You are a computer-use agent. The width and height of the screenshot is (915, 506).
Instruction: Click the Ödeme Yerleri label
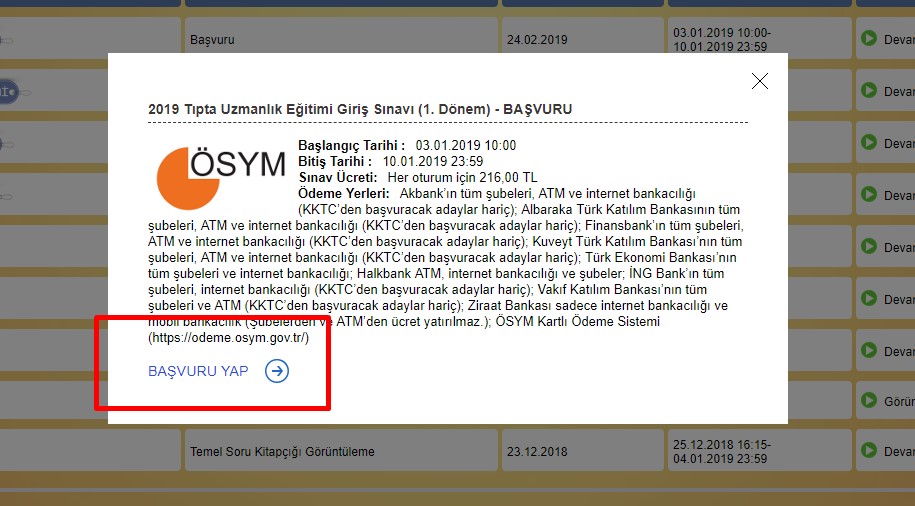[343, 192]
